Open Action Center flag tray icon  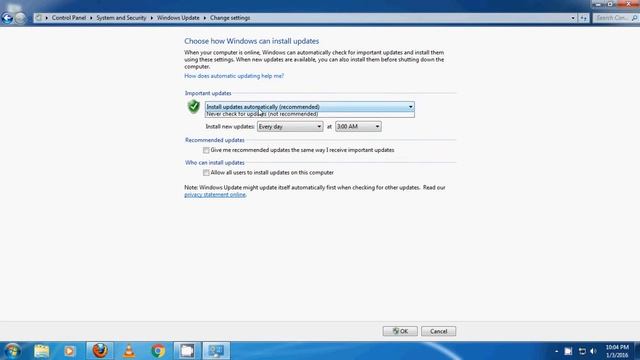tap(568, 351)
